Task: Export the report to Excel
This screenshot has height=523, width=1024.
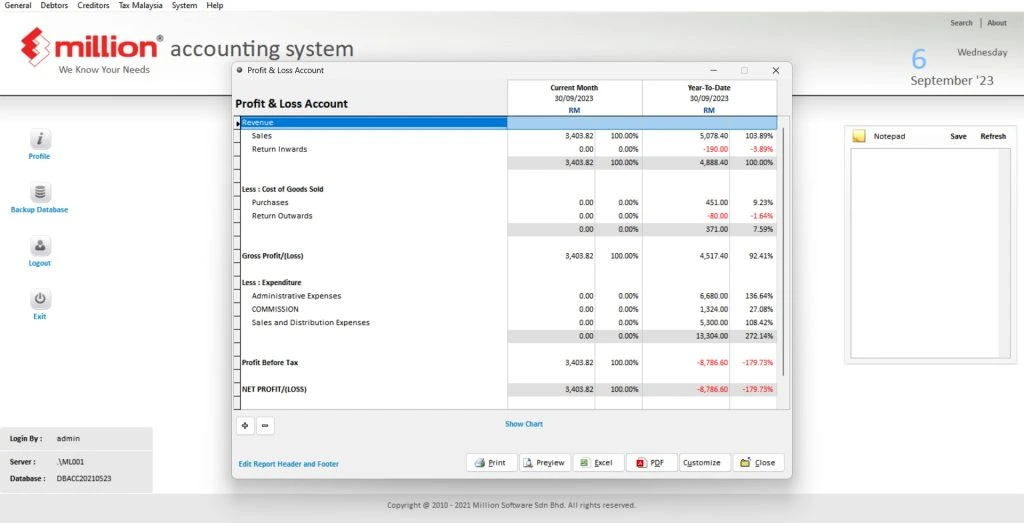Action: click(x=597, y=463)
